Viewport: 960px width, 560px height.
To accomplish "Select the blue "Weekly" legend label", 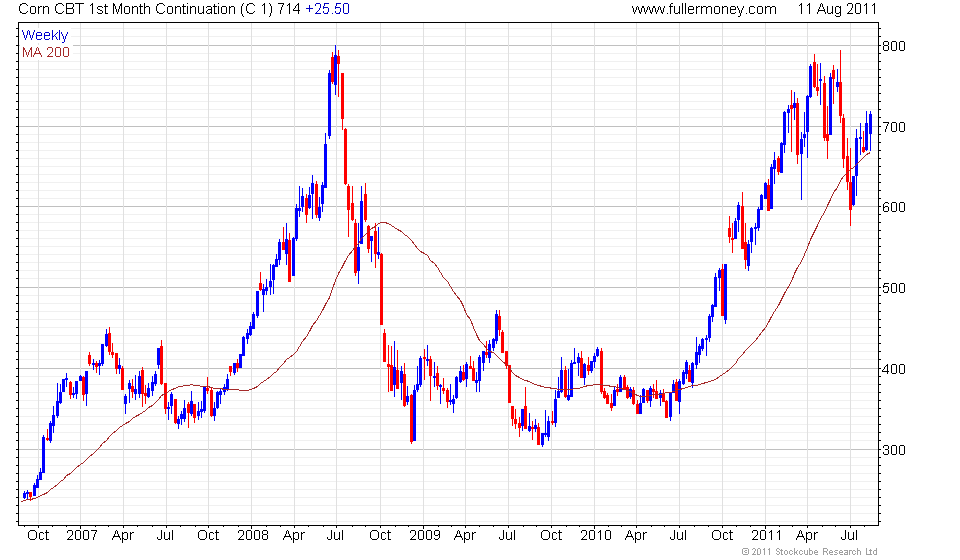I will click(x=45, y=35).
